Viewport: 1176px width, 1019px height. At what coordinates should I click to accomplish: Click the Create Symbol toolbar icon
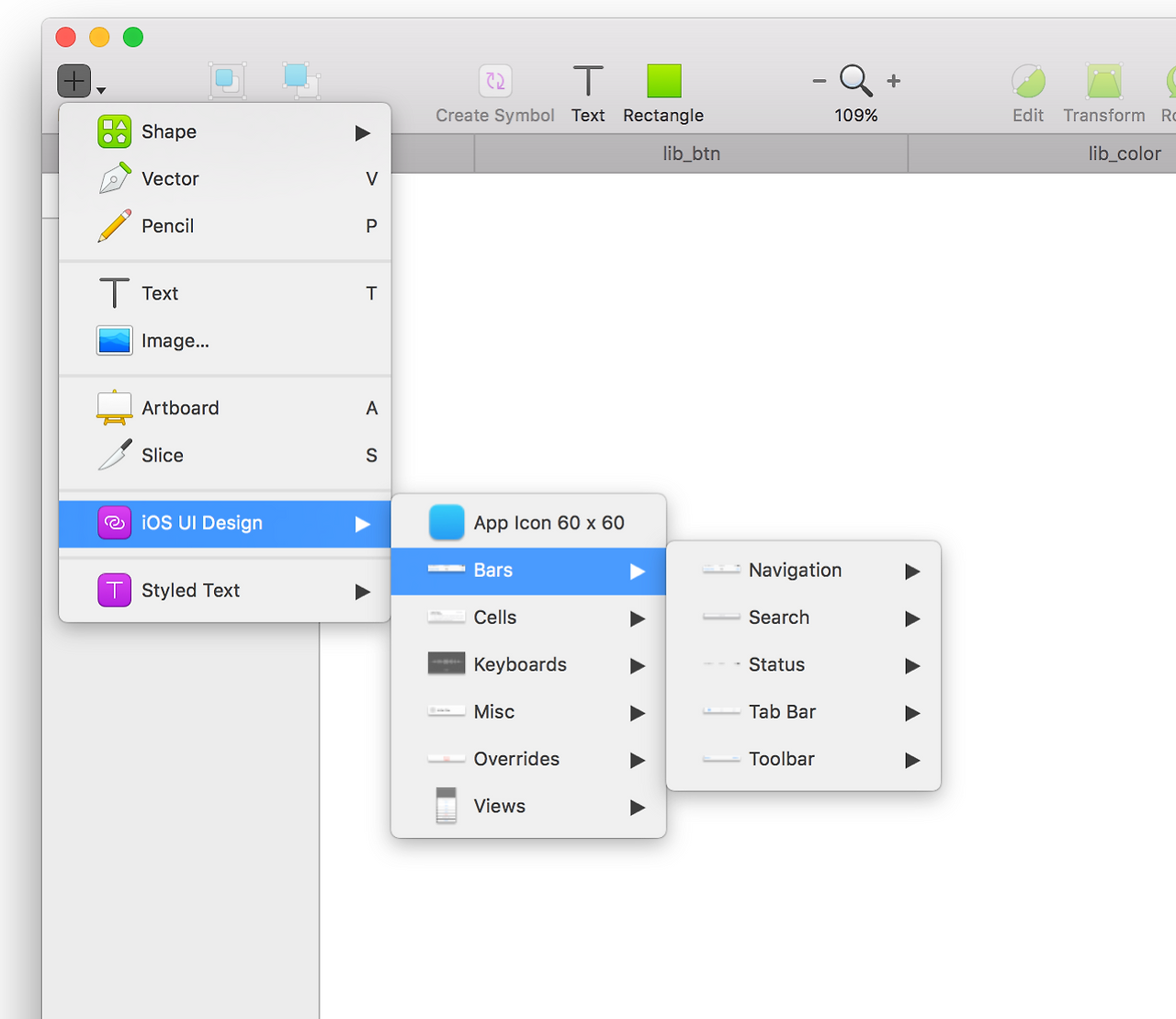495,81
